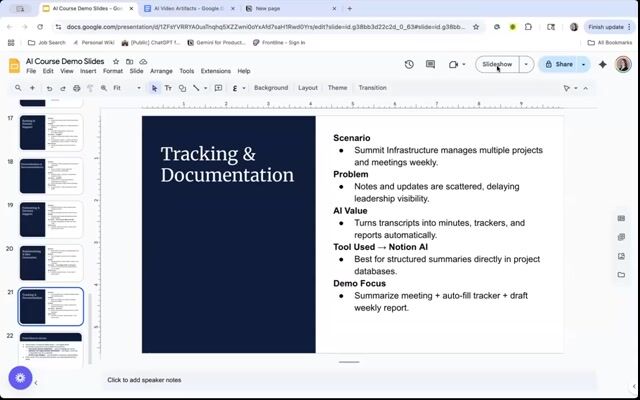Undo the last action

pos(49,88)
